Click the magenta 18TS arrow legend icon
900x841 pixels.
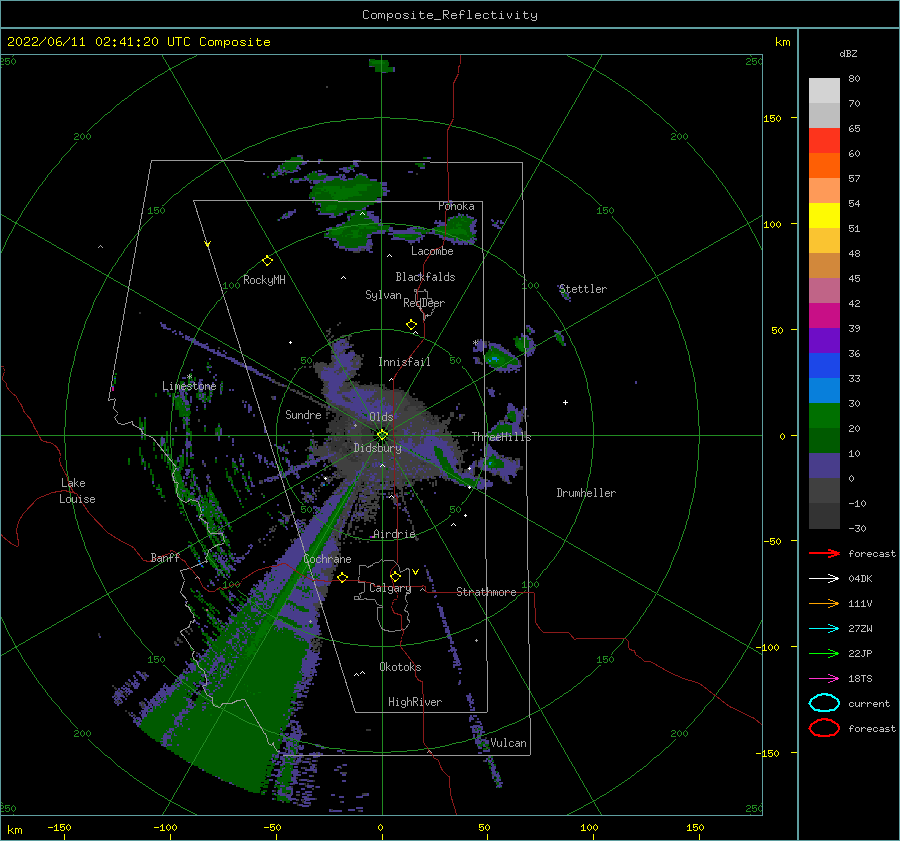point(824,679)
